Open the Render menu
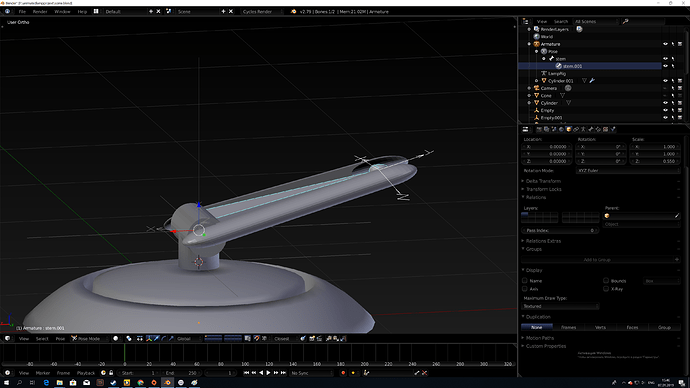Viewport: 690px width, 388px height. point(40,11)
